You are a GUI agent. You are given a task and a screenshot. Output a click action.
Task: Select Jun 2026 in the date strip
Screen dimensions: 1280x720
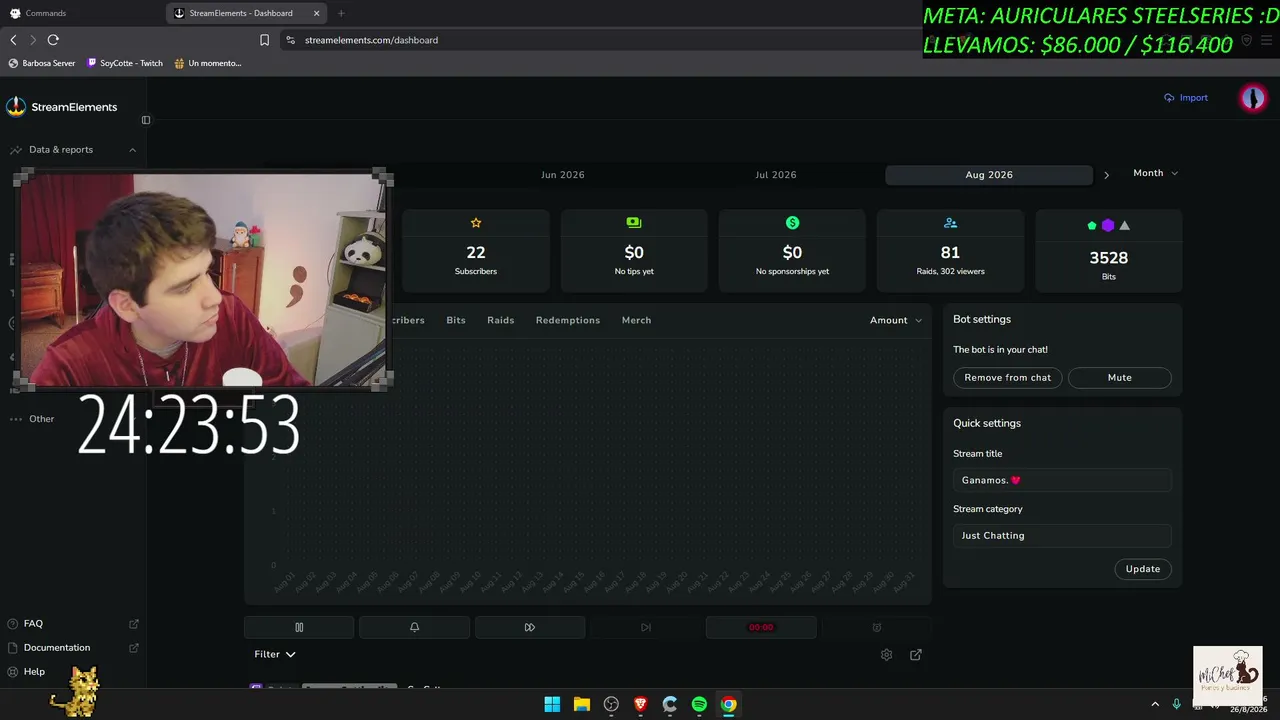click(x=563, y=175)
